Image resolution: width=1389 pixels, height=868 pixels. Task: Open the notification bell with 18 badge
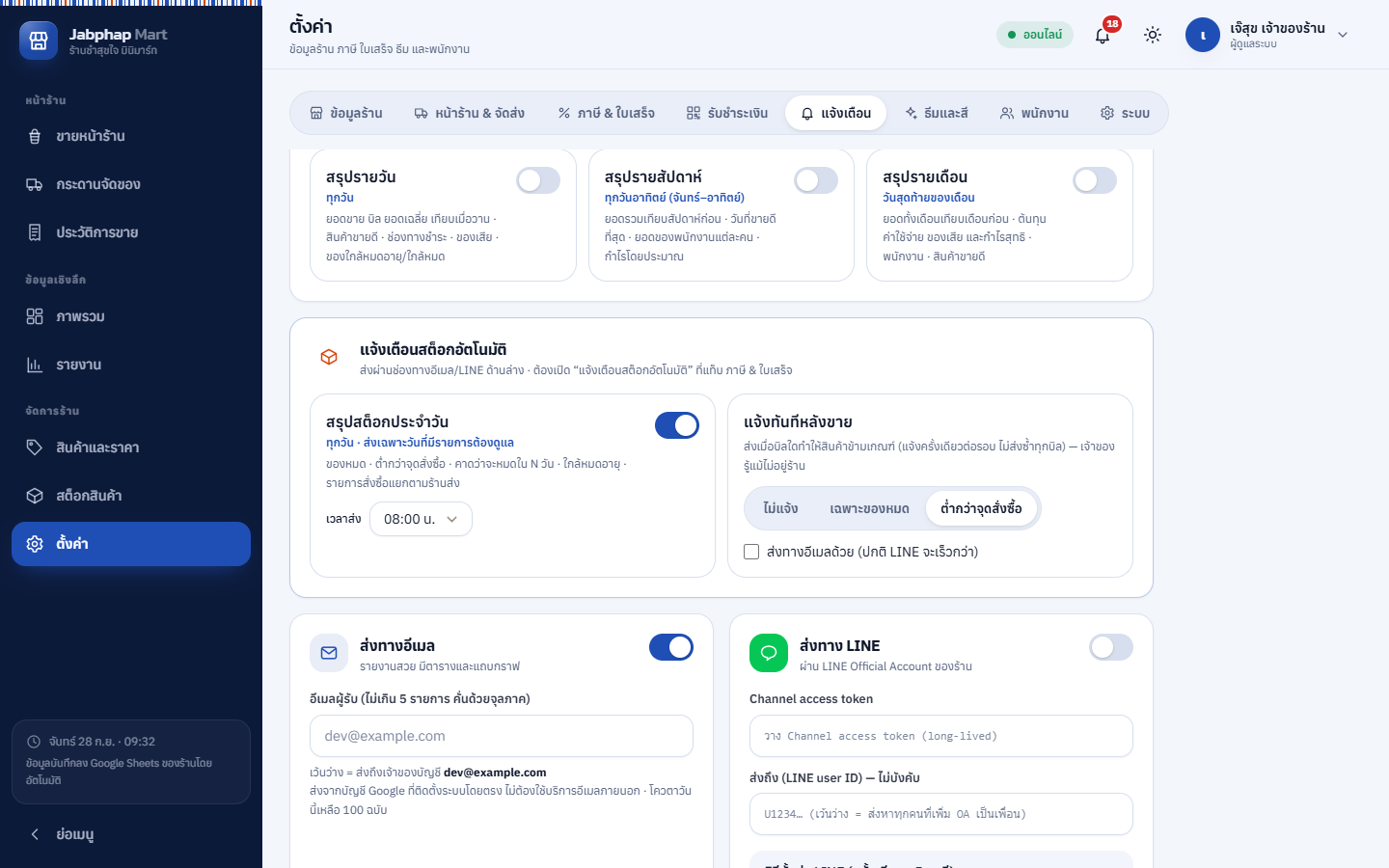1103,35
